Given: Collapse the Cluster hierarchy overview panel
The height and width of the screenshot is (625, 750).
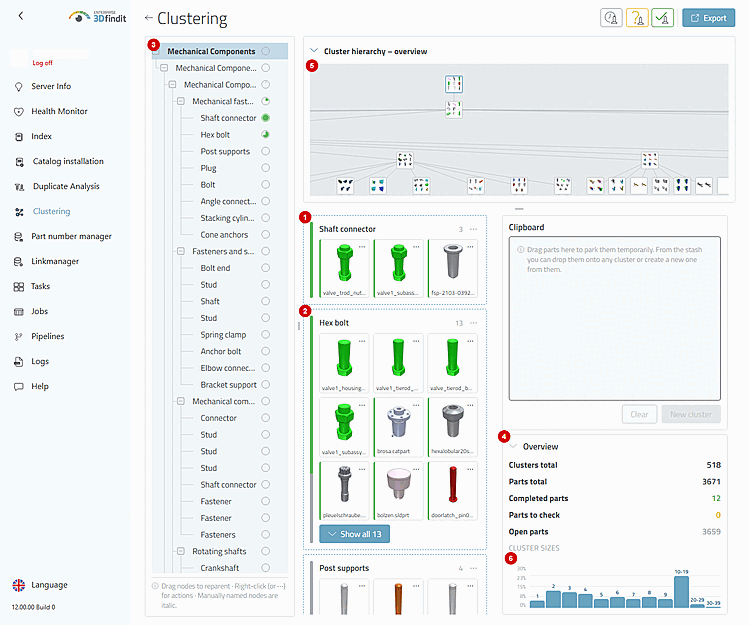Looking at the screenshot, I should pos(314,51).
